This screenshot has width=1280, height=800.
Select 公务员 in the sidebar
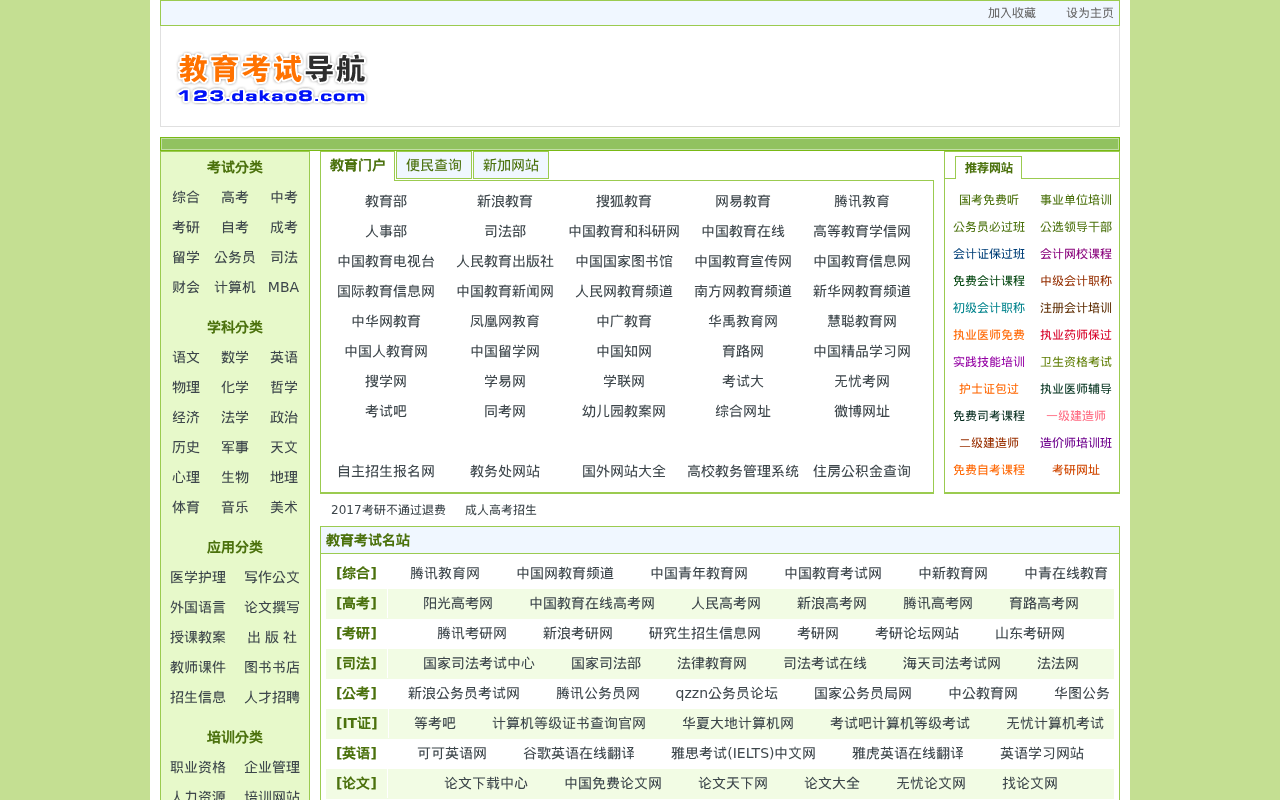click(x=235, y=258)
